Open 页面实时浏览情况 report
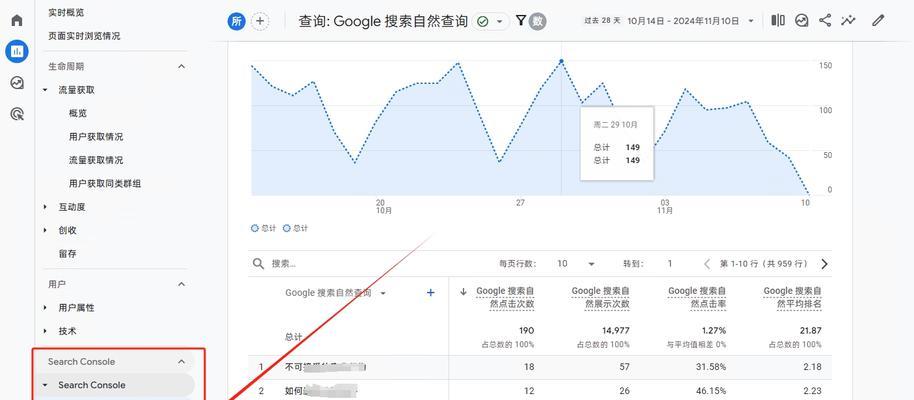Viewport: 914px width, 400px height. [84, 36]
